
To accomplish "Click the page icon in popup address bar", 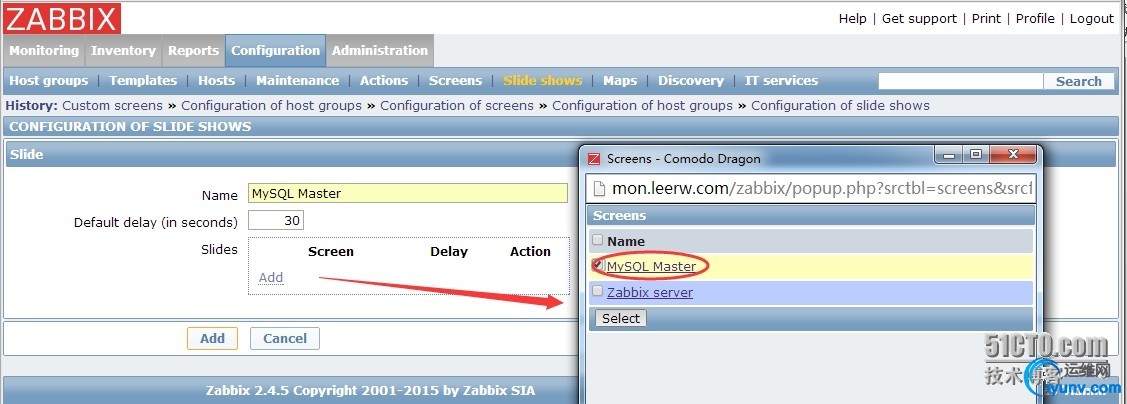I will [599, 189].
